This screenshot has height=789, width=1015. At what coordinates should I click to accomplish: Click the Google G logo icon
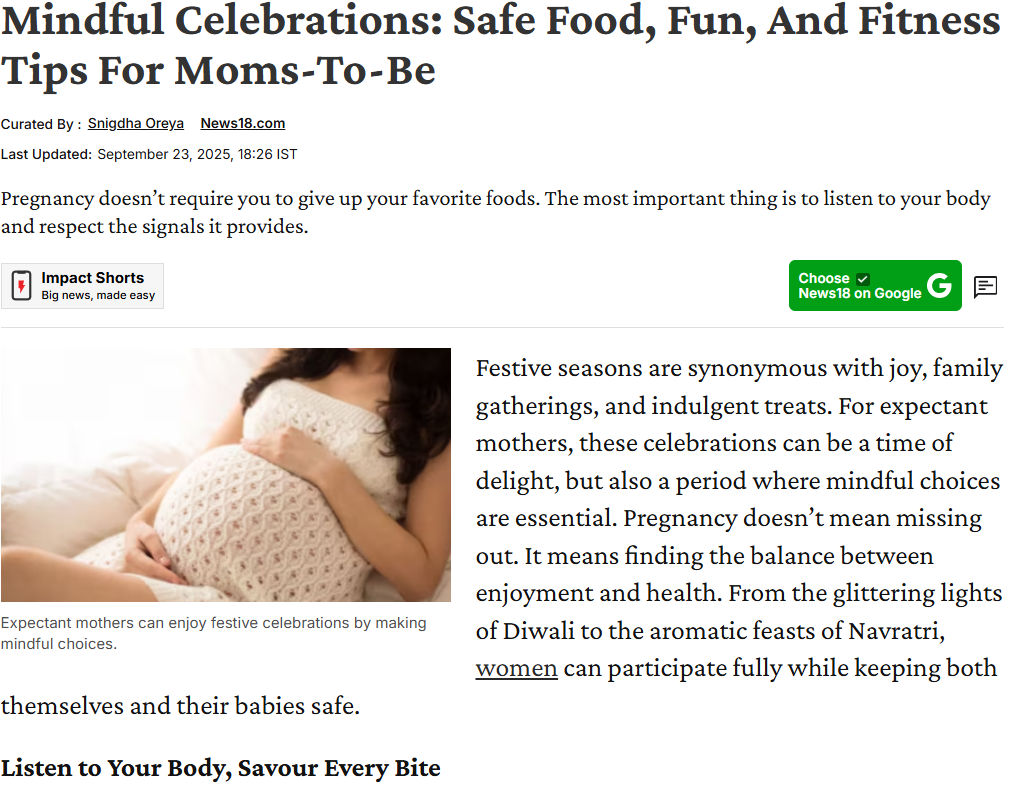point(940,286)
